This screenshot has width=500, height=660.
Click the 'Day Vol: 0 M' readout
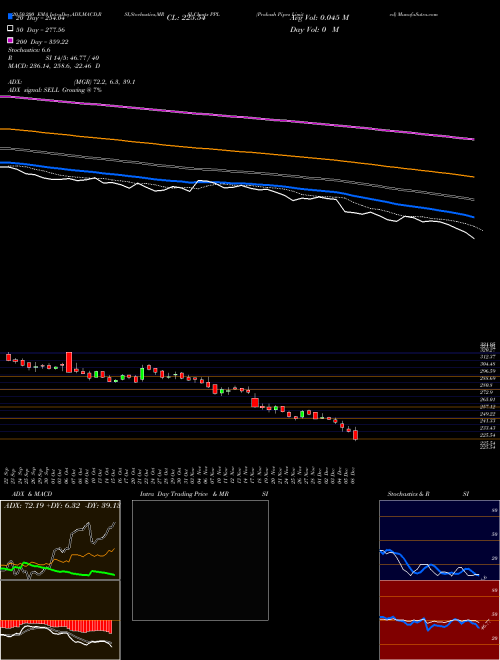[x=314, y=30]
